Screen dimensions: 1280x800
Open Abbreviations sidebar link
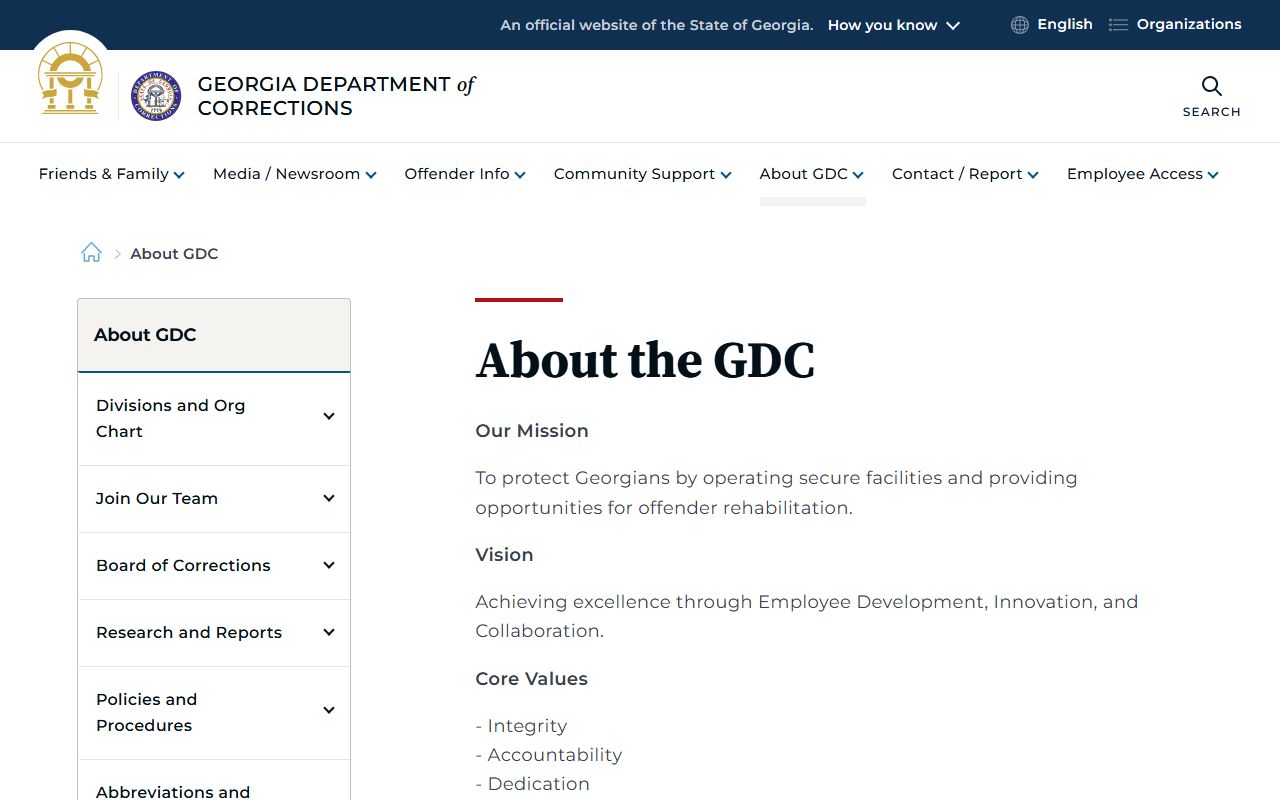[173, 791]
